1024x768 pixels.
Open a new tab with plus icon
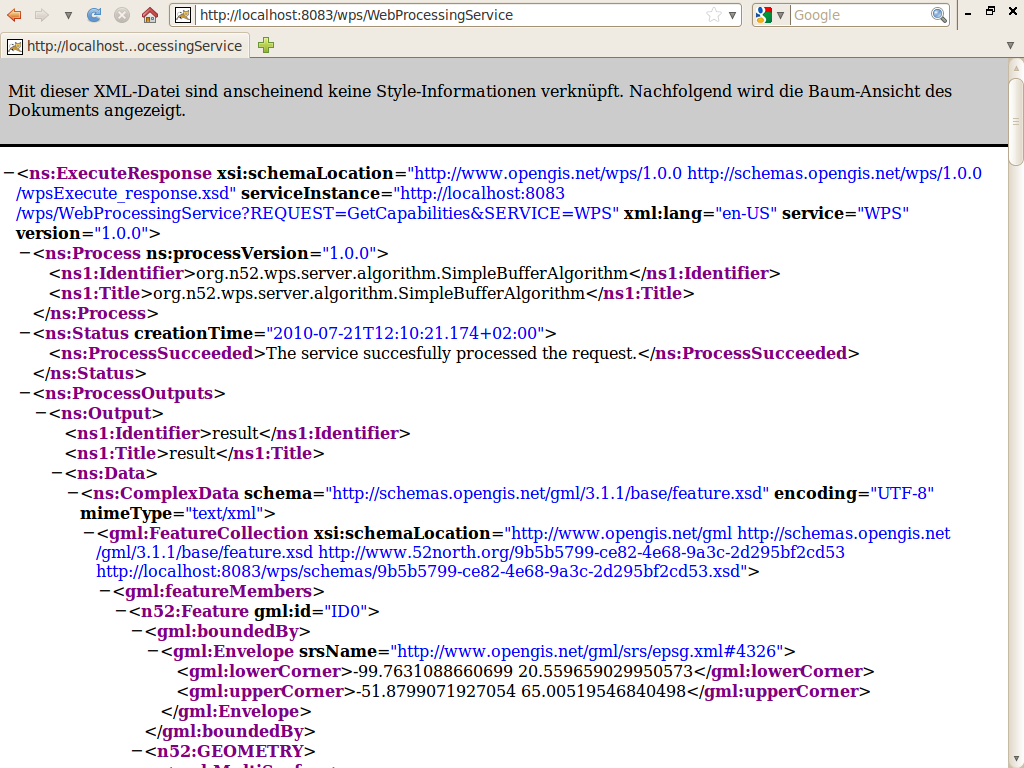tap(266, 46)
